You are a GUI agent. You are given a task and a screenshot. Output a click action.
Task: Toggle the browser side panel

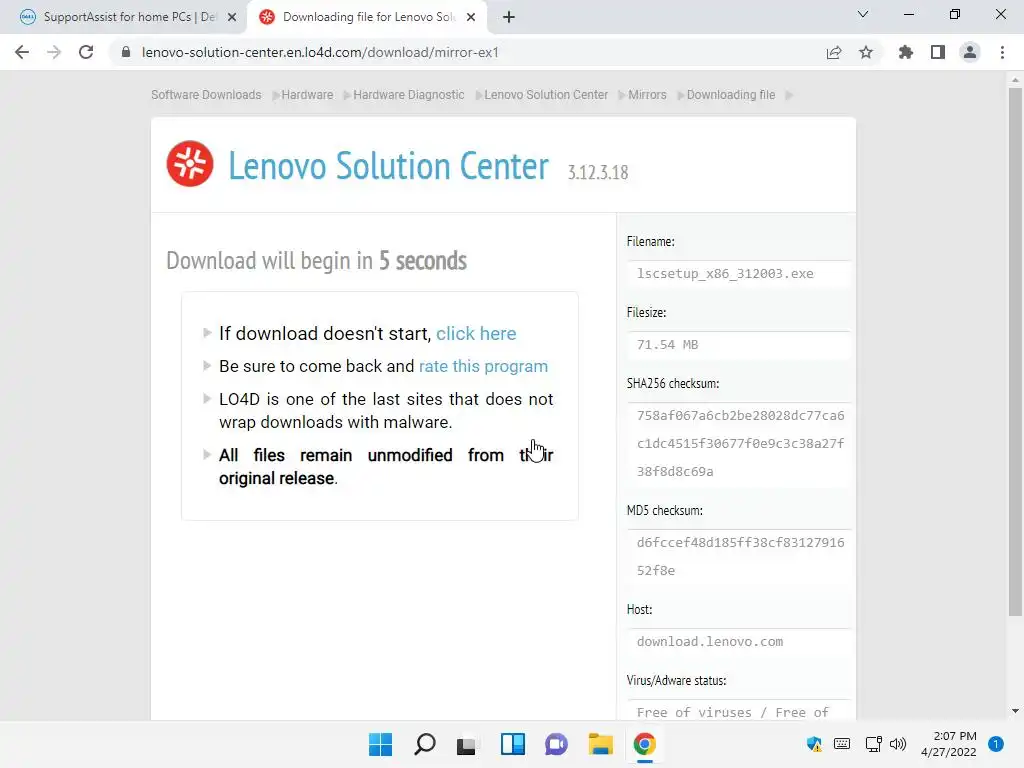pyautogui.click(x=938, y=52)
